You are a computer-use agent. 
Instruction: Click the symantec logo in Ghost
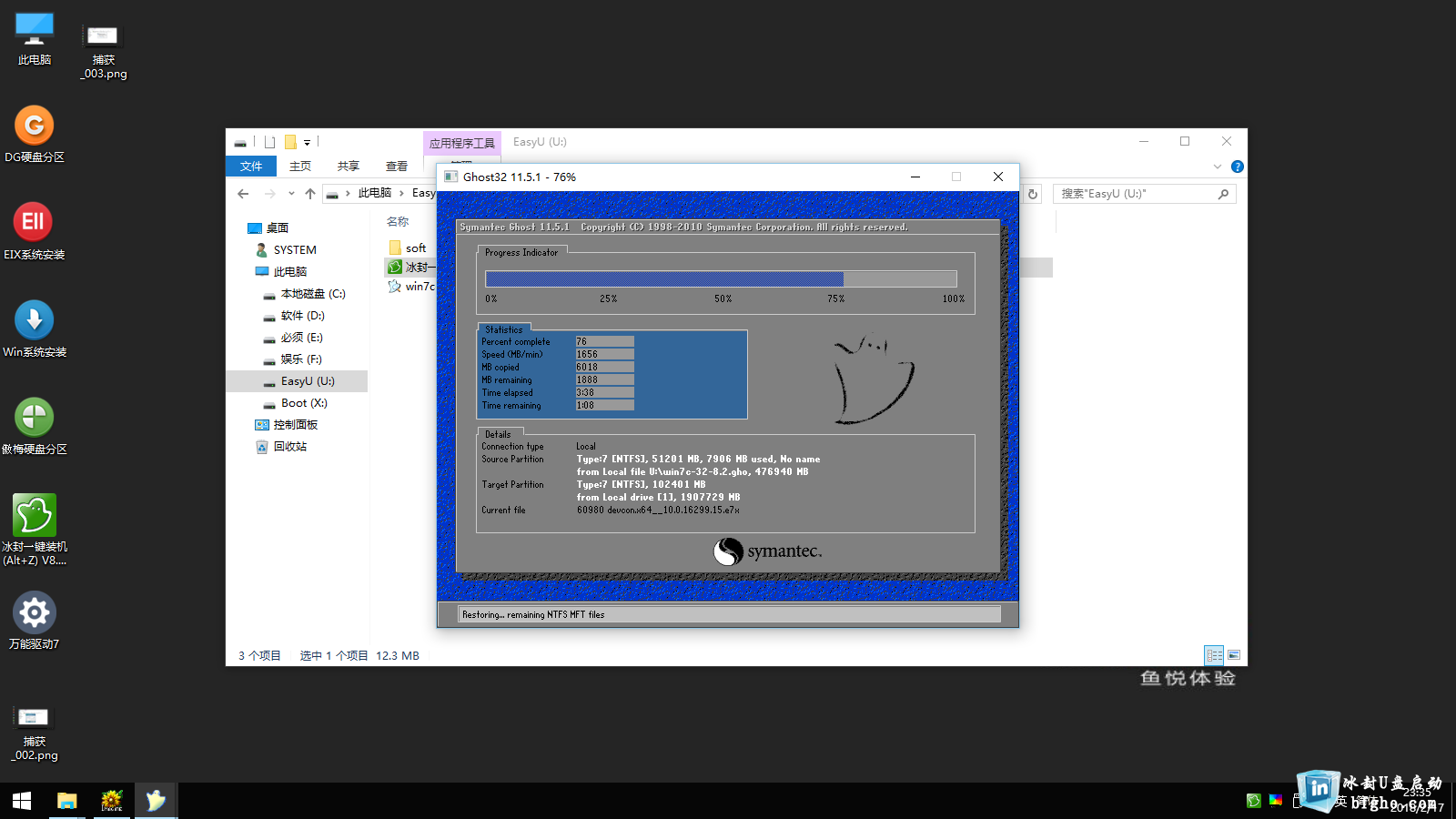click(767, 551)
